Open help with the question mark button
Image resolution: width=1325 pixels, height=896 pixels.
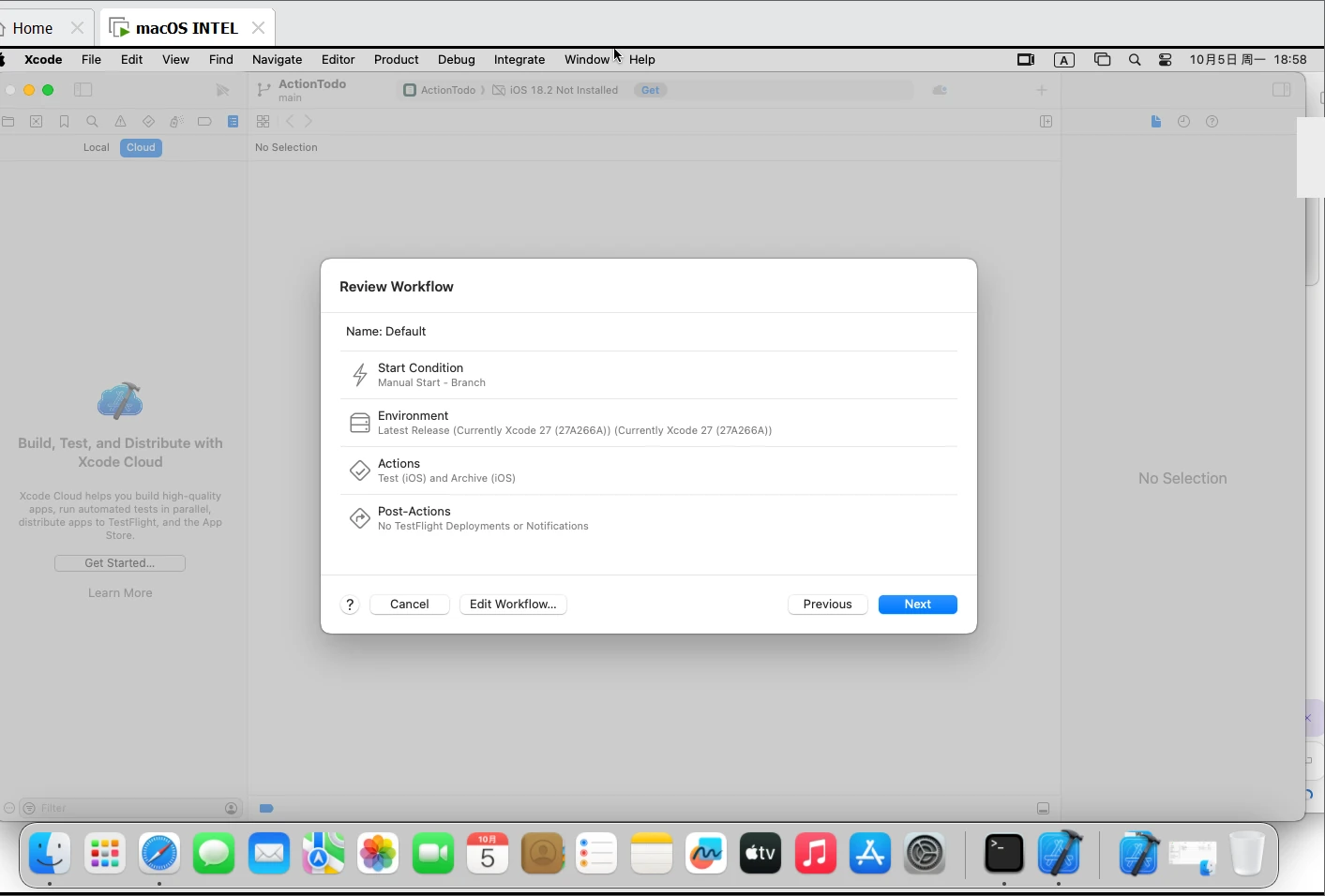[350, 605]
